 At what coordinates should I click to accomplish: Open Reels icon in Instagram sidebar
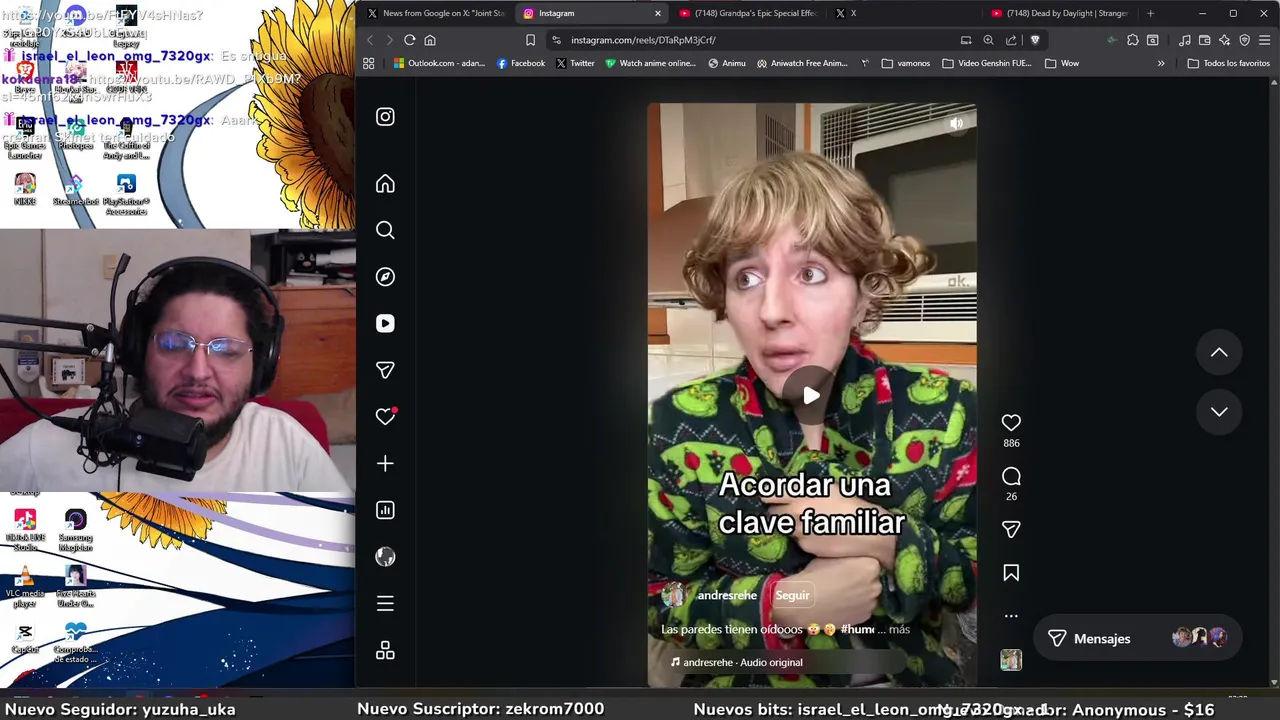[385, 323]
